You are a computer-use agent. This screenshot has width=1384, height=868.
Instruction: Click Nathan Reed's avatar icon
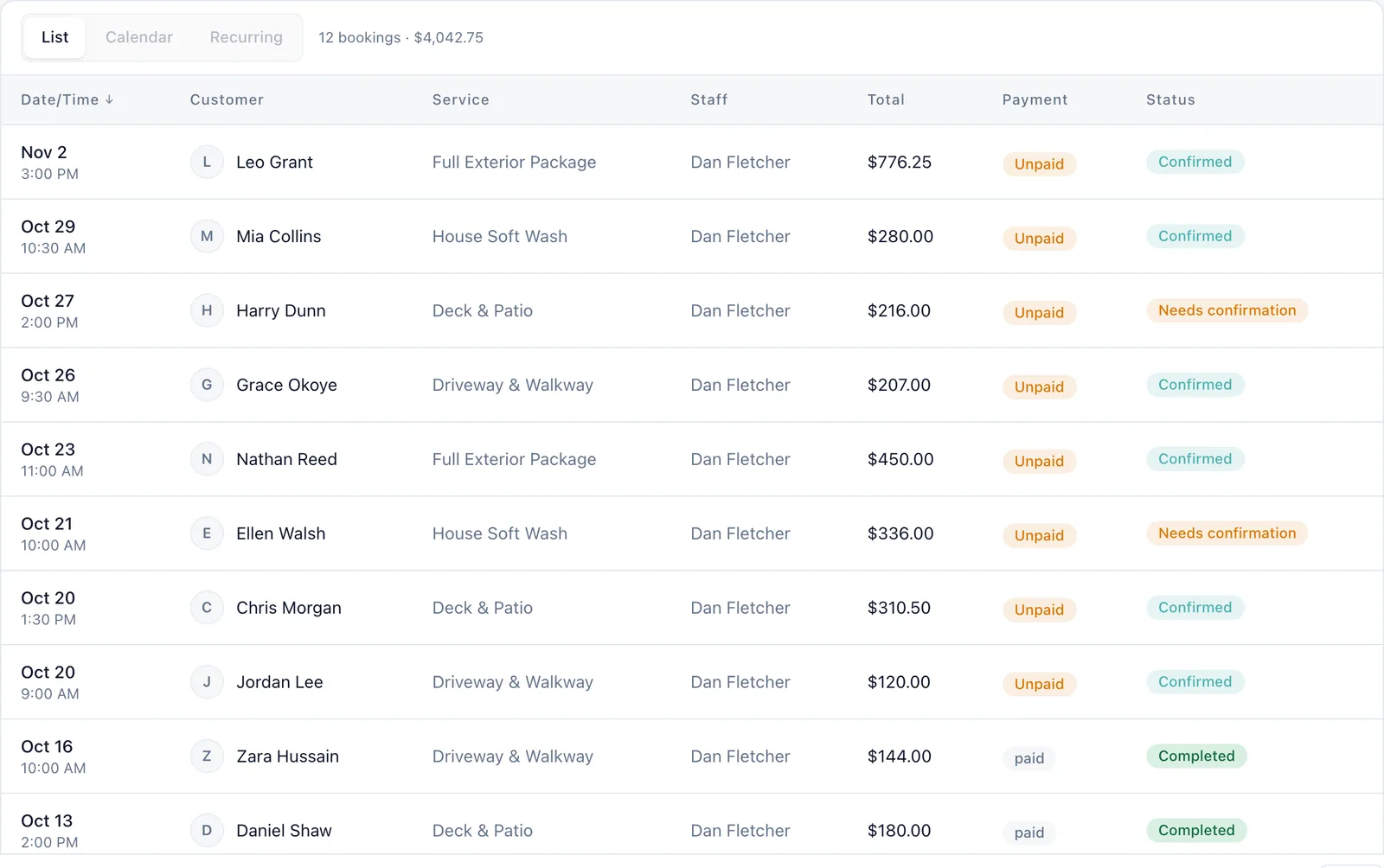point(207,459)
